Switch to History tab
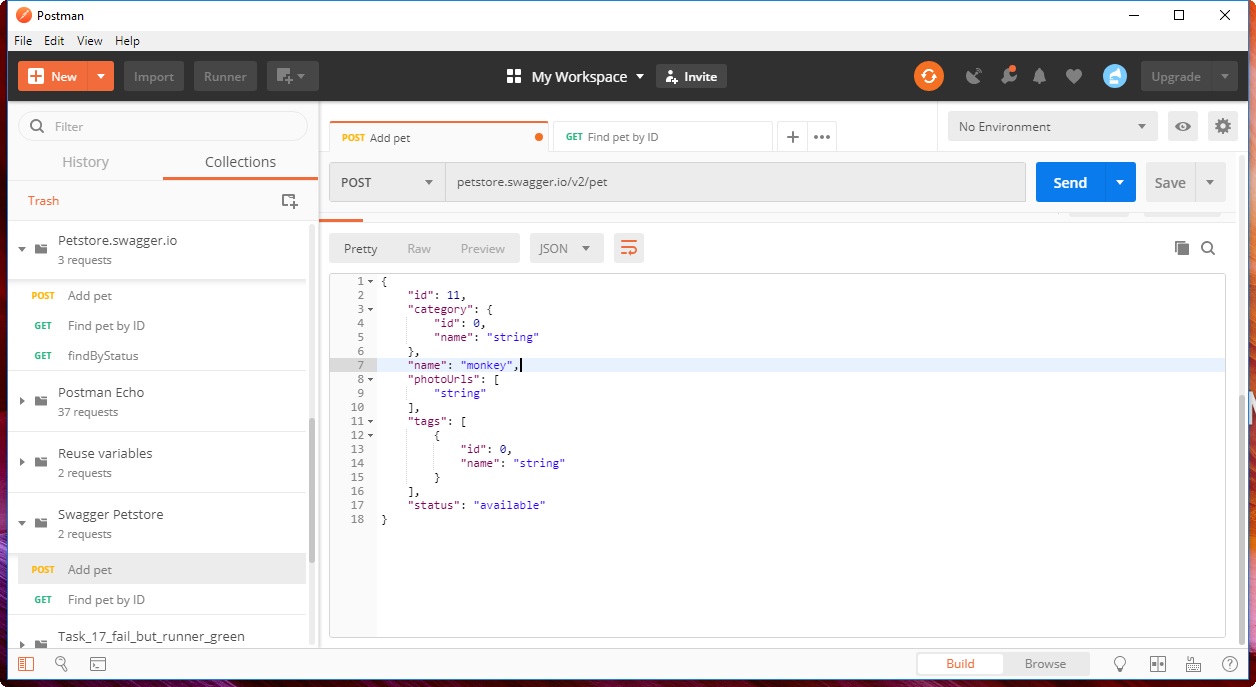1256x687 pixels. click(x=85, y=162)
